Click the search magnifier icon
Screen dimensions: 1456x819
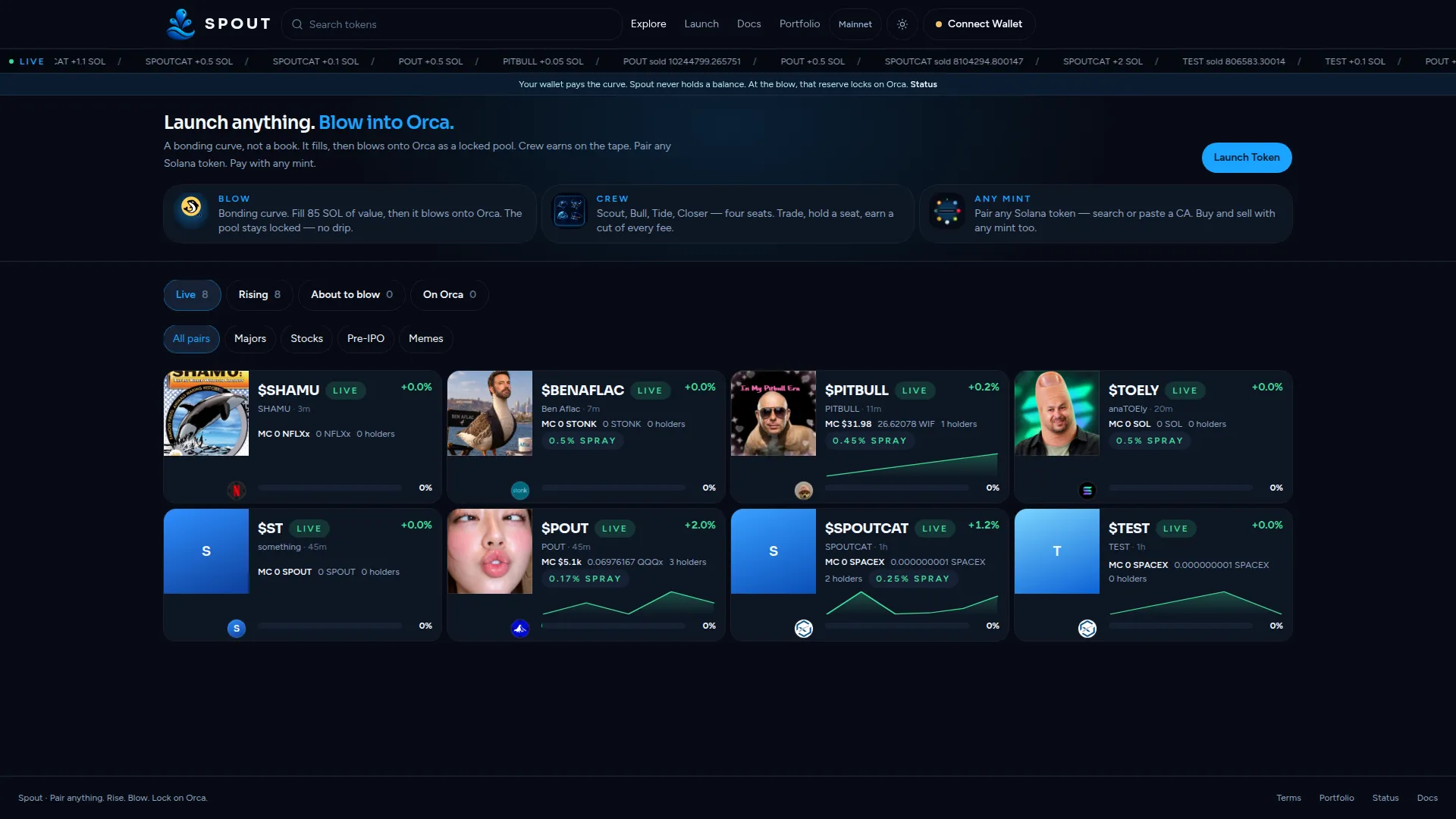(x=297, y=24)
